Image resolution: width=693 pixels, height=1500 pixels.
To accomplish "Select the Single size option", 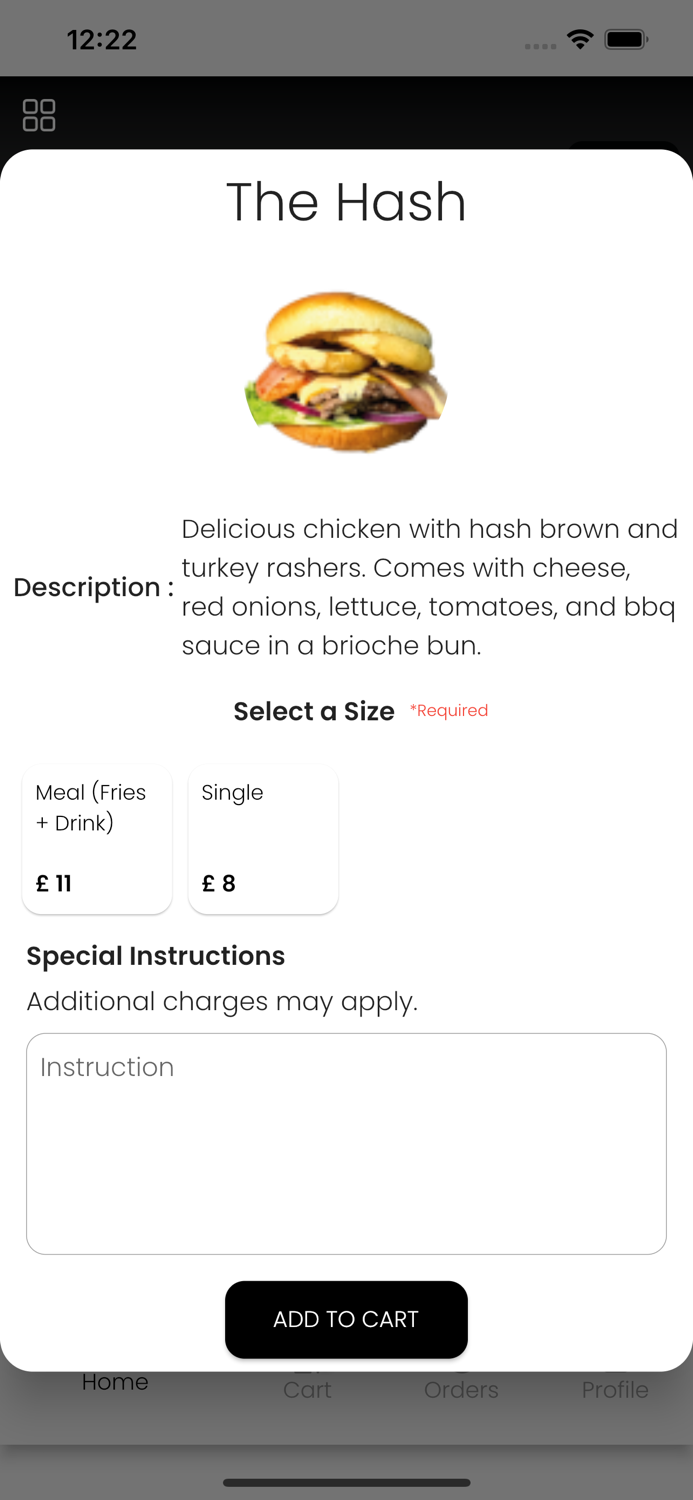I will click(x=263, y=838).
